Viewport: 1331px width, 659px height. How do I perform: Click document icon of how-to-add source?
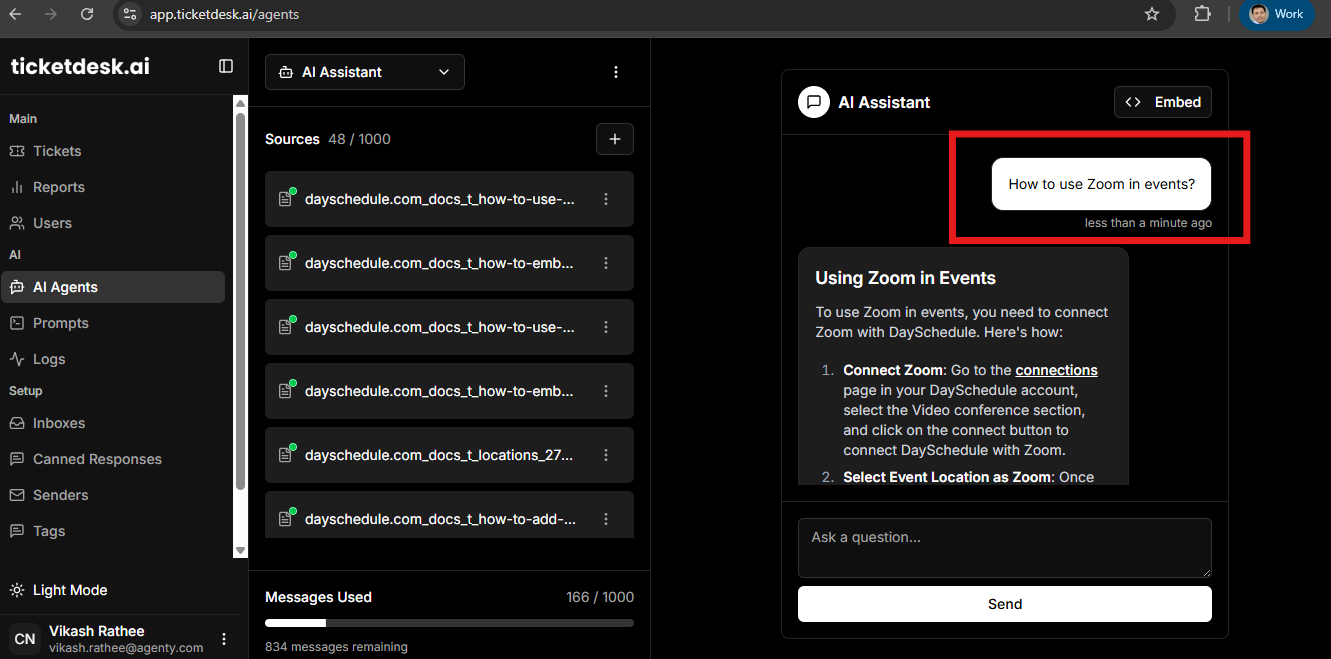click(285, 519)
